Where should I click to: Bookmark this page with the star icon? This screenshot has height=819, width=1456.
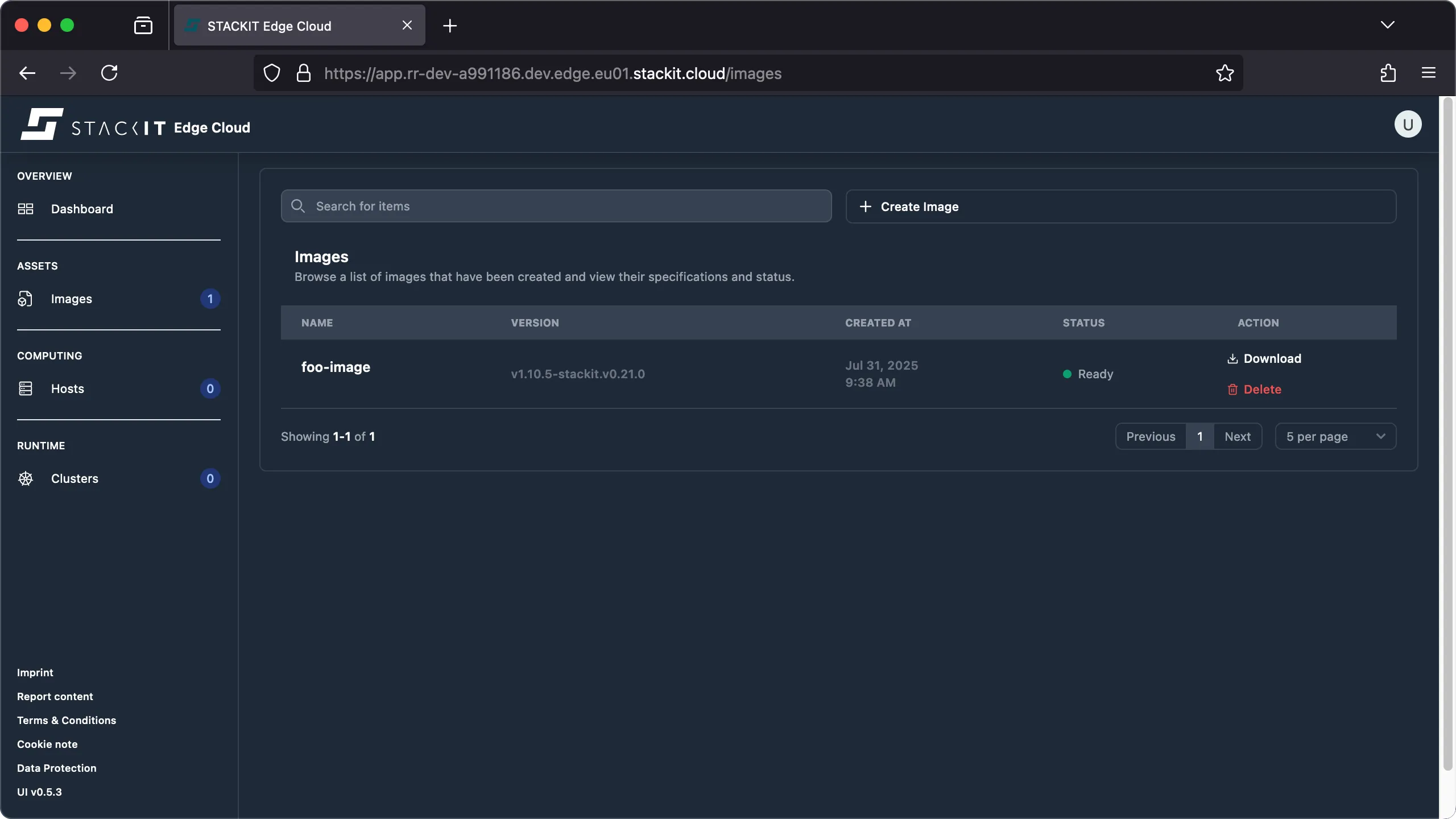pyautogui.click(x=1224, y=73)
